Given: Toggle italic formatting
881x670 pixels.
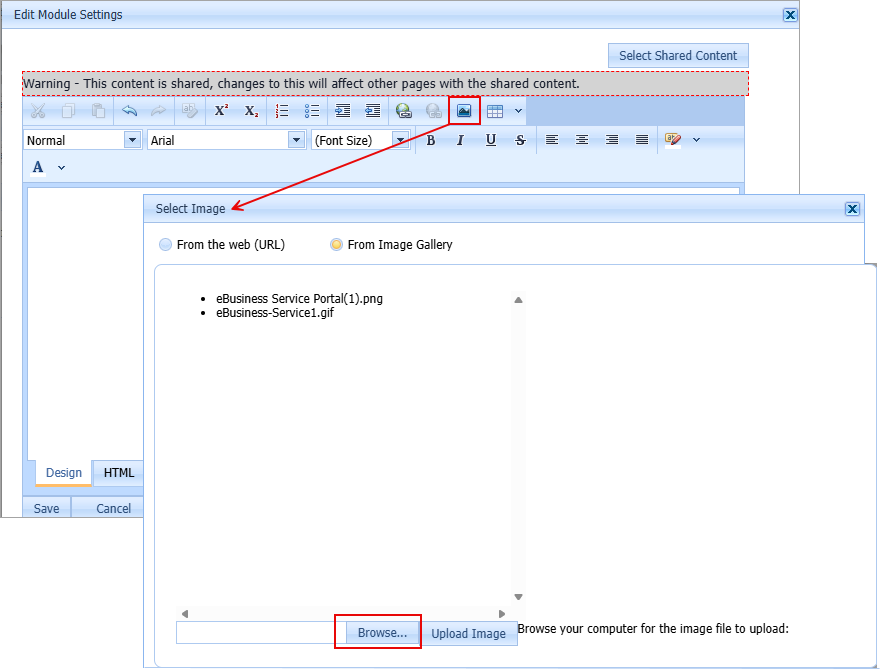Looking at the screenshot, I should click(x=461, y=140).
